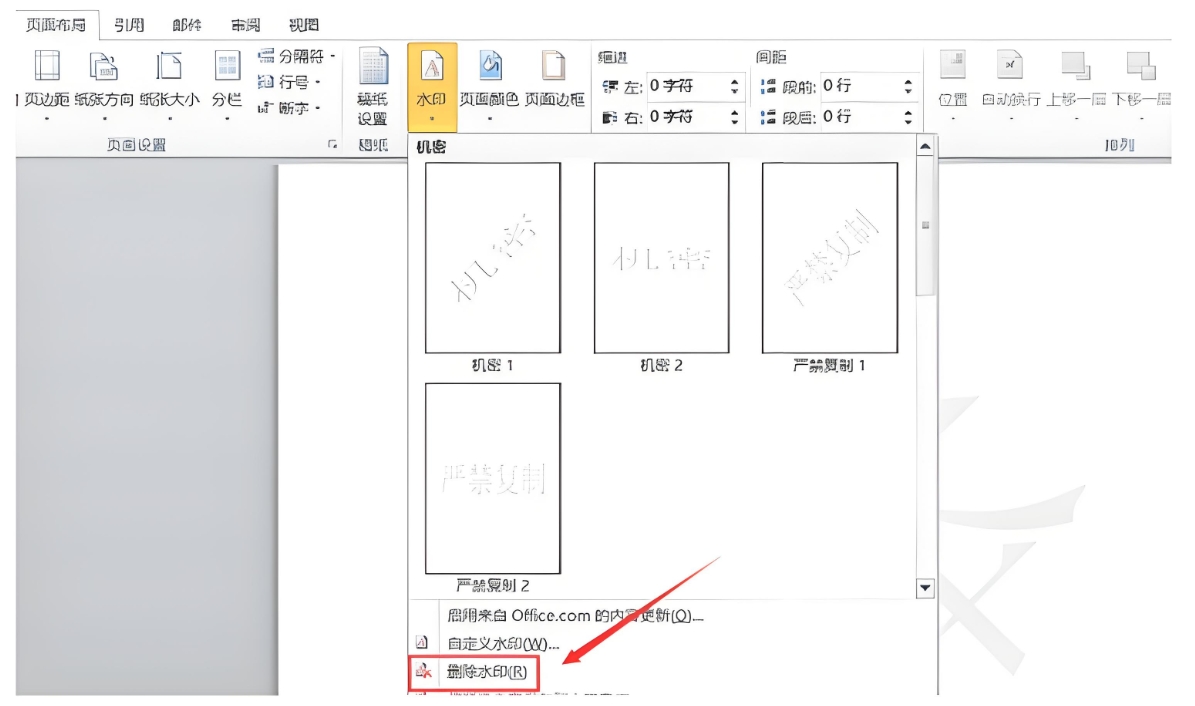Click the watermark gallery scrollbar down arrow
The image size is (1195, 706).
click(923, 588)
